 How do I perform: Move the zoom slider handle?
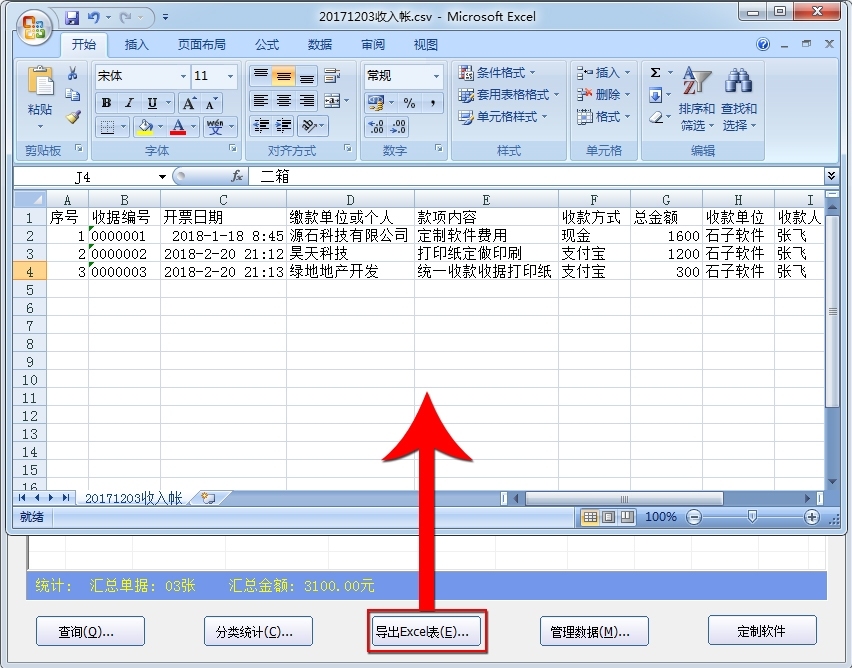[752, 516]
